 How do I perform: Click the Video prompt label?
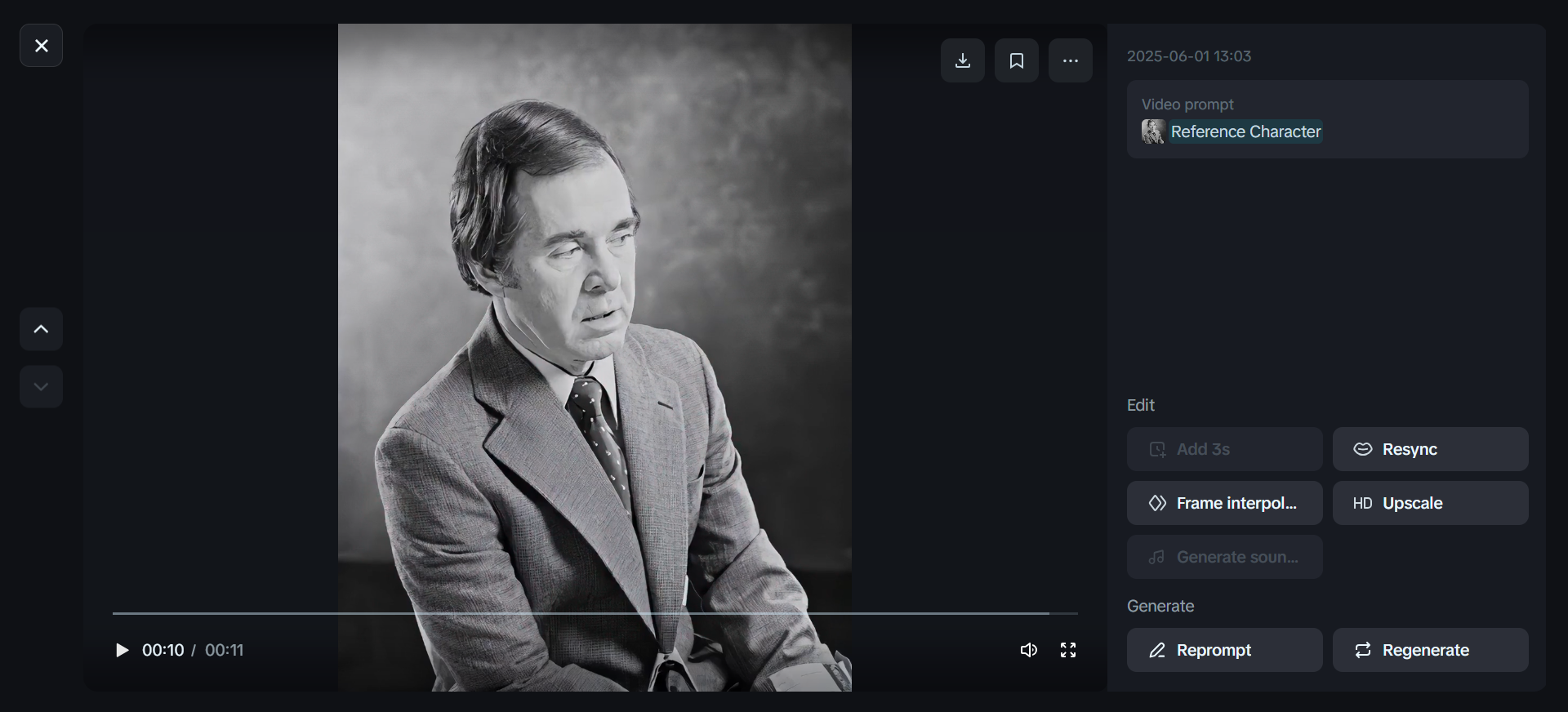pos(1187,105)
